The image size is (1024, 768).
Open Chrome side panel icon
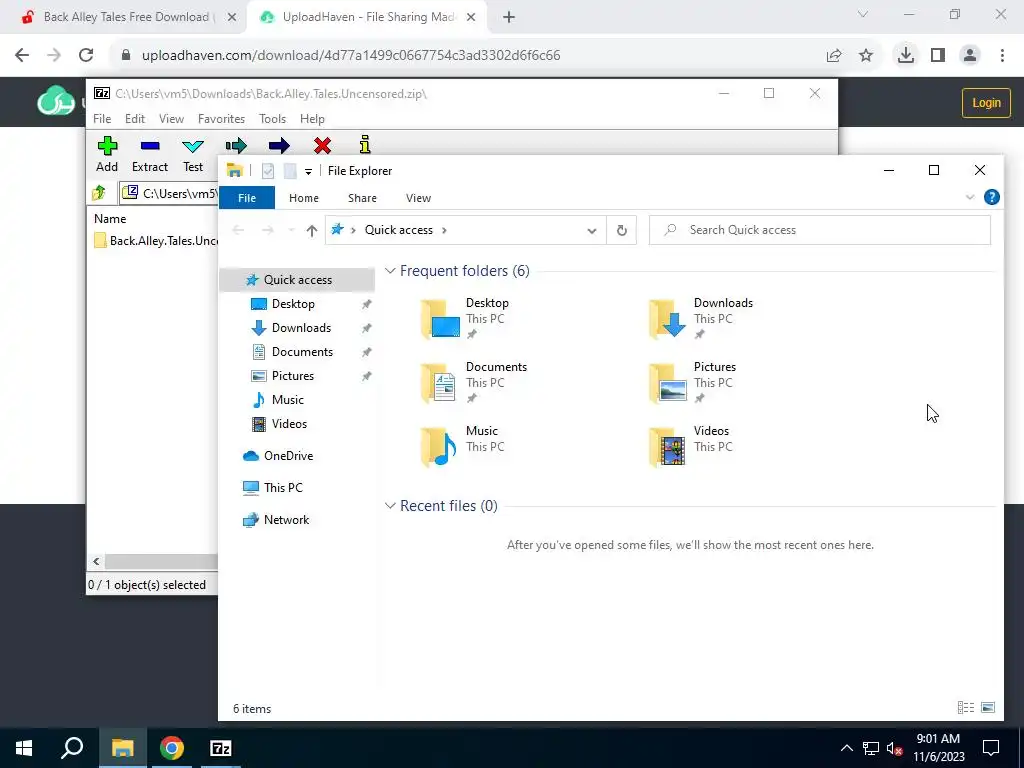pyautogui.click(x=938, y=55)
